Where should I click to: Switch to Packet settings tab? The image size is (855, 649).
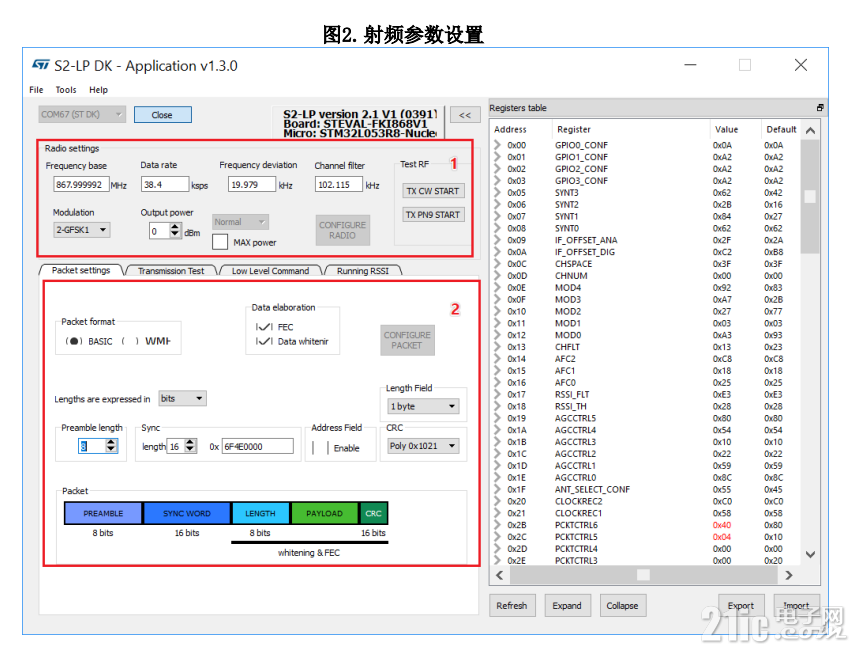[x=81, y=270]
